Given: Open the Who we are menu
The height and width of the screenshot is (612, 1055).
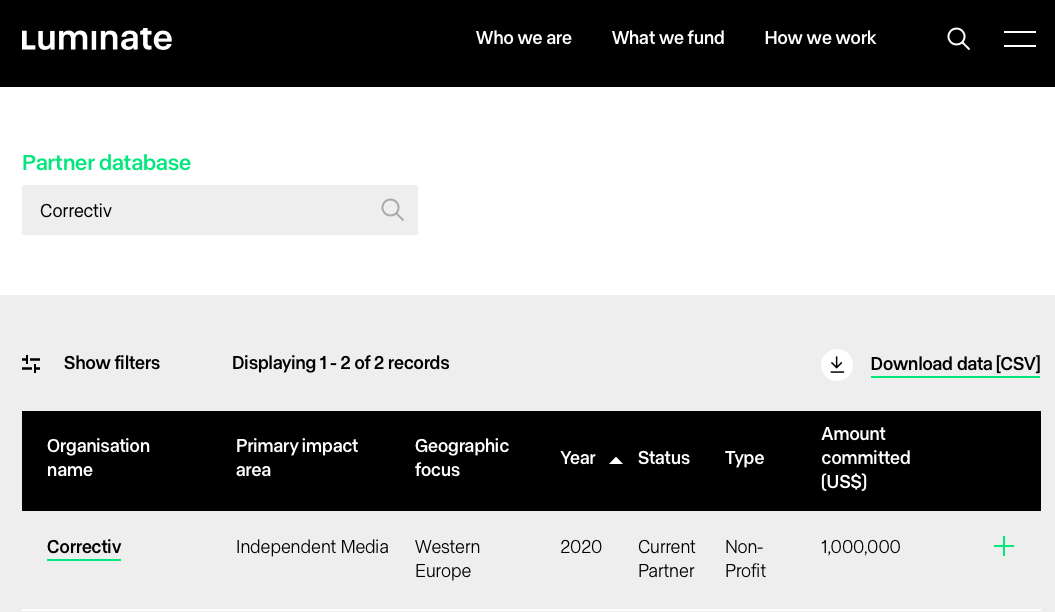Looking at the screenshot, I should [x=523, y=38].
